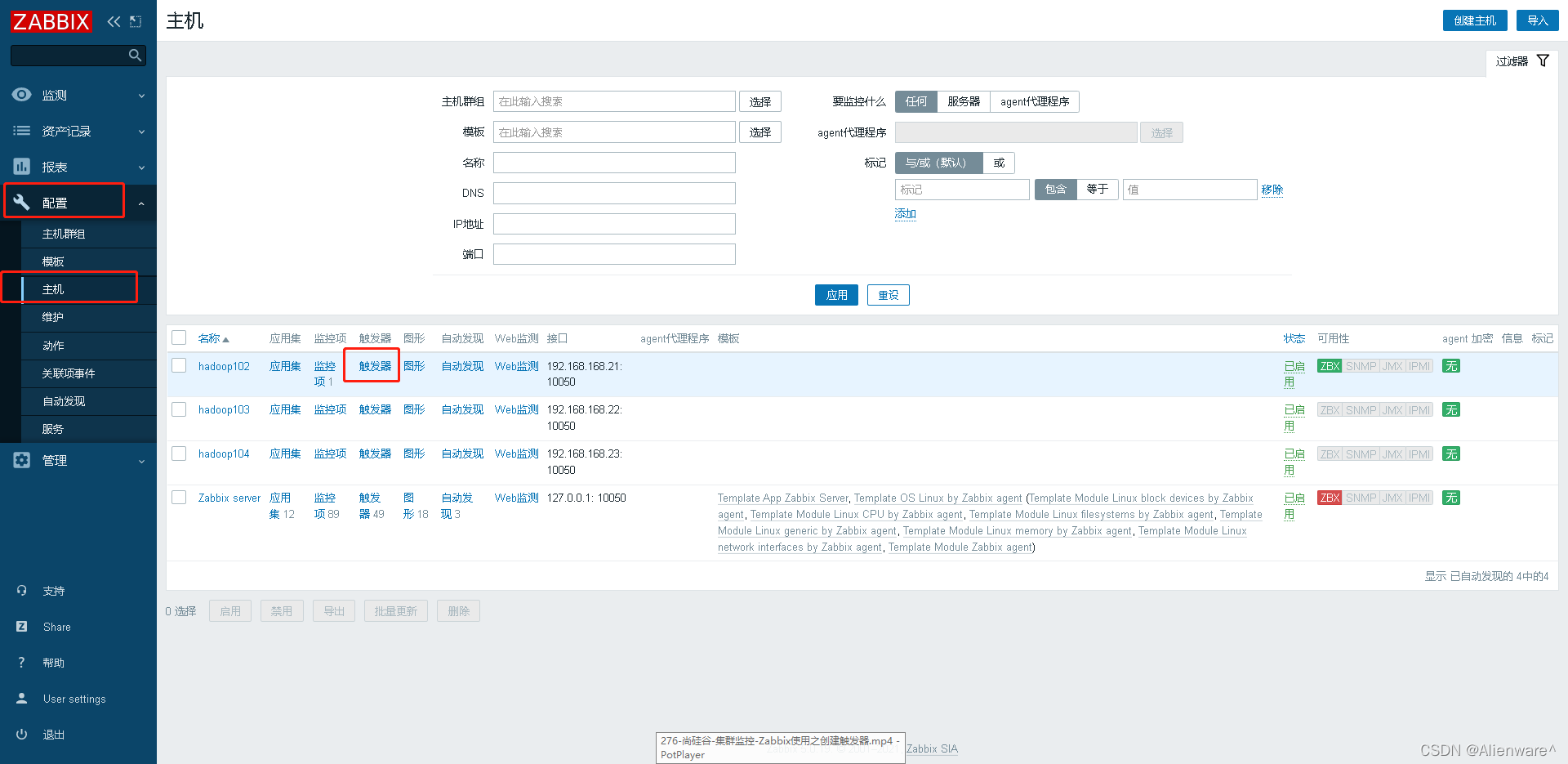
Task: Click ZBX availability badge for hadoop102
Action: pyautogui.click(x=1330, y=366)
